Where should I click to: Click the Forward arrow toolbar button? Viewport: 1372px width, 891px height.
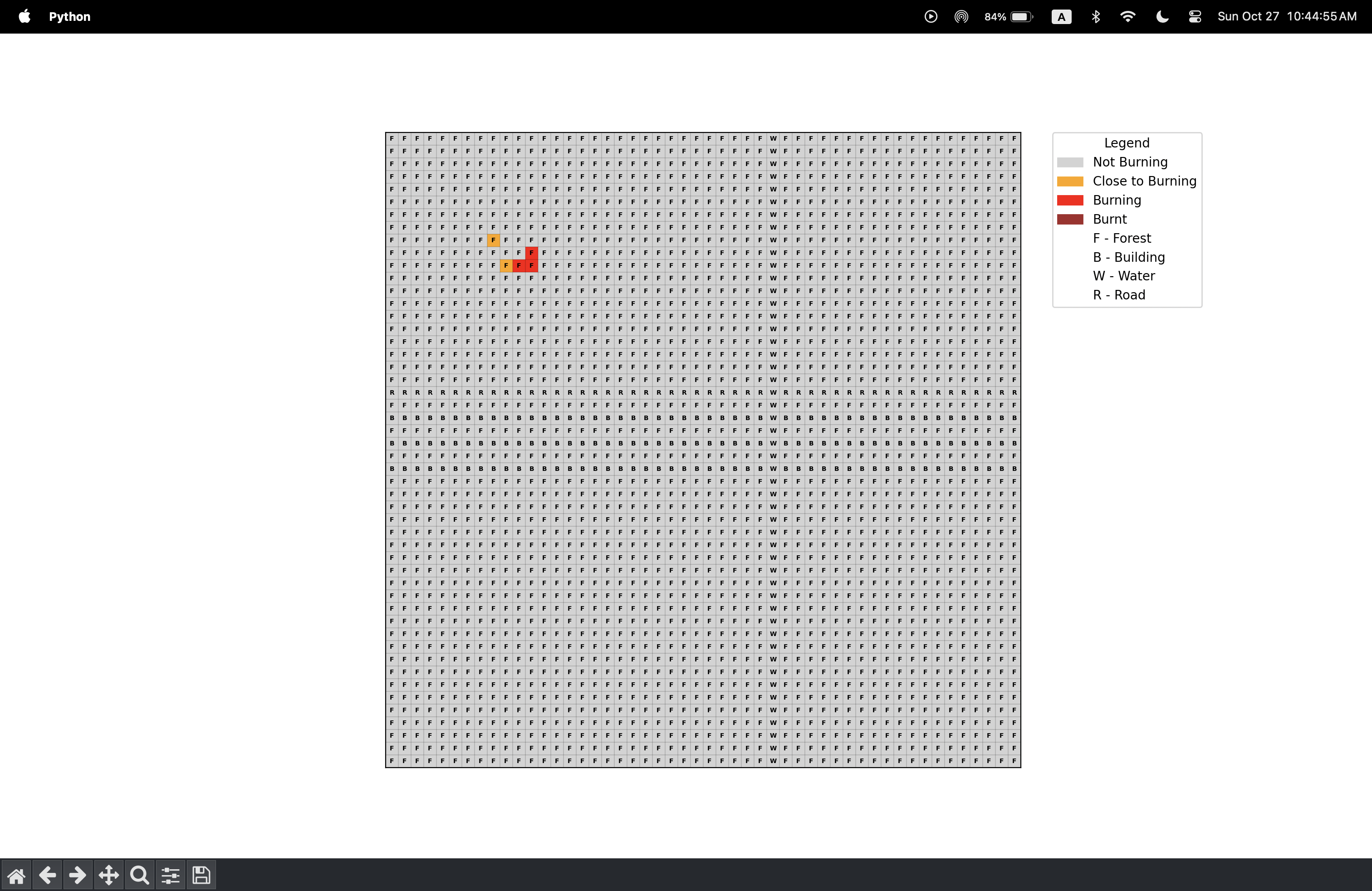[78, 876]
